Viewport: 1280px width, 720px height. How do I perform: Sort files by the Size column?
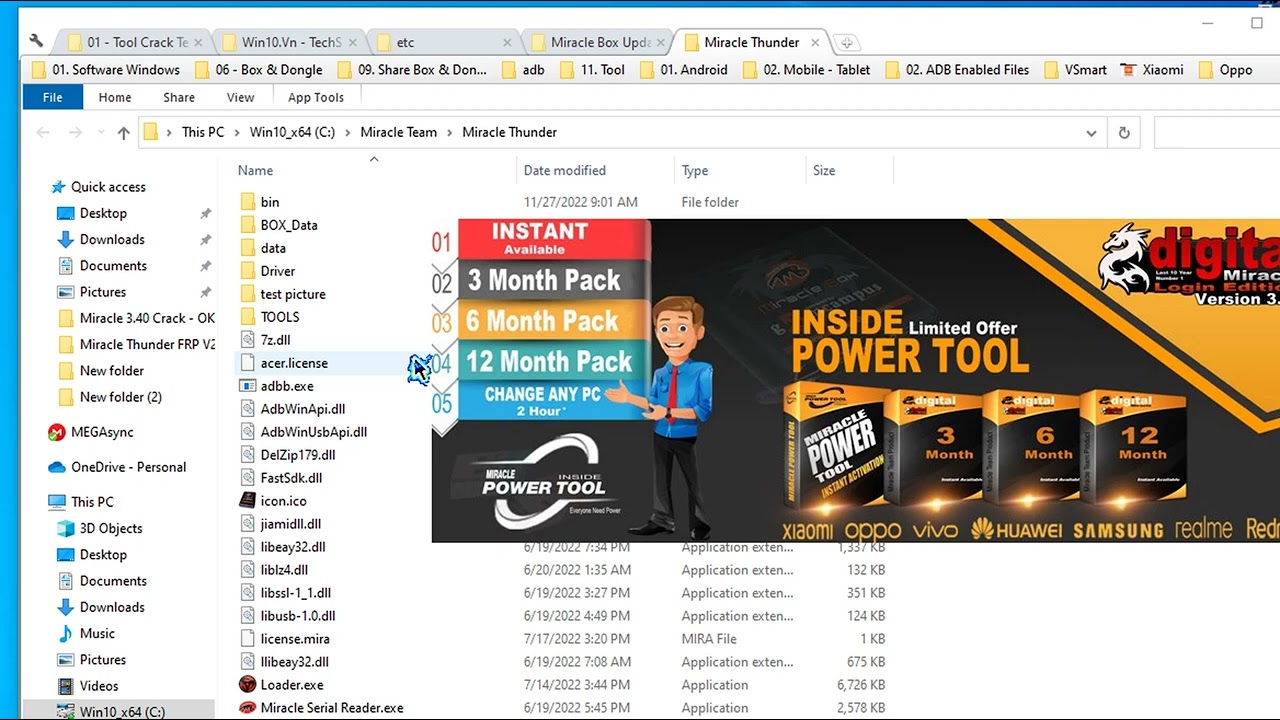tap(824, 171)
